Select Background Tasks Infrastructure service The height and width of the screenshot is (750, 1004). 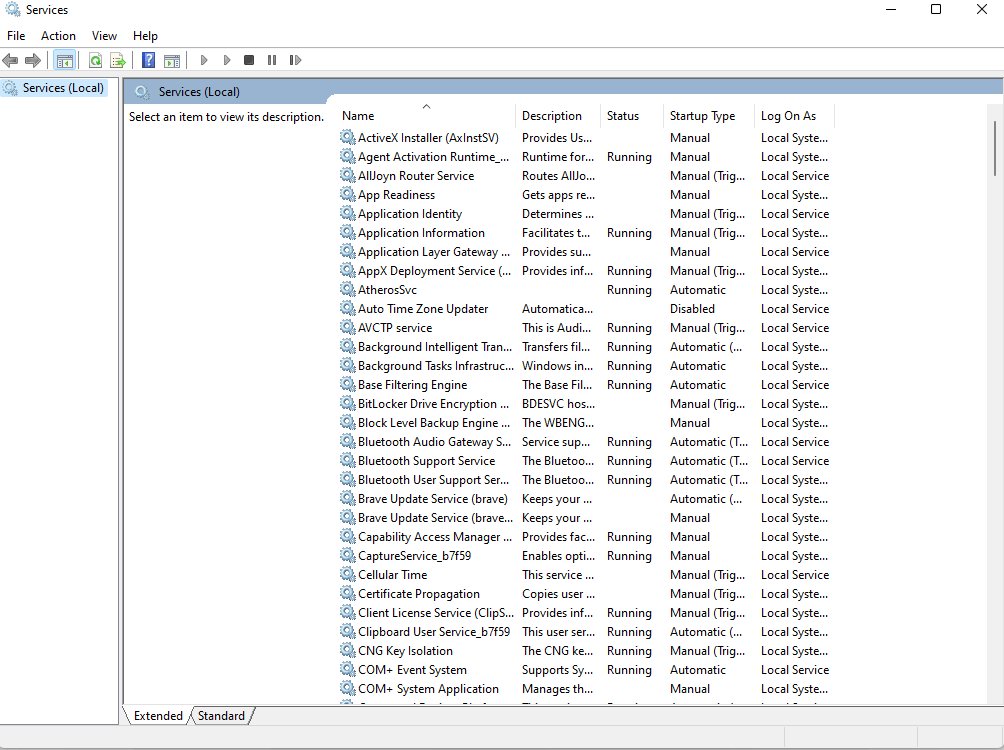pyautogui.click(x=585, y=366)
